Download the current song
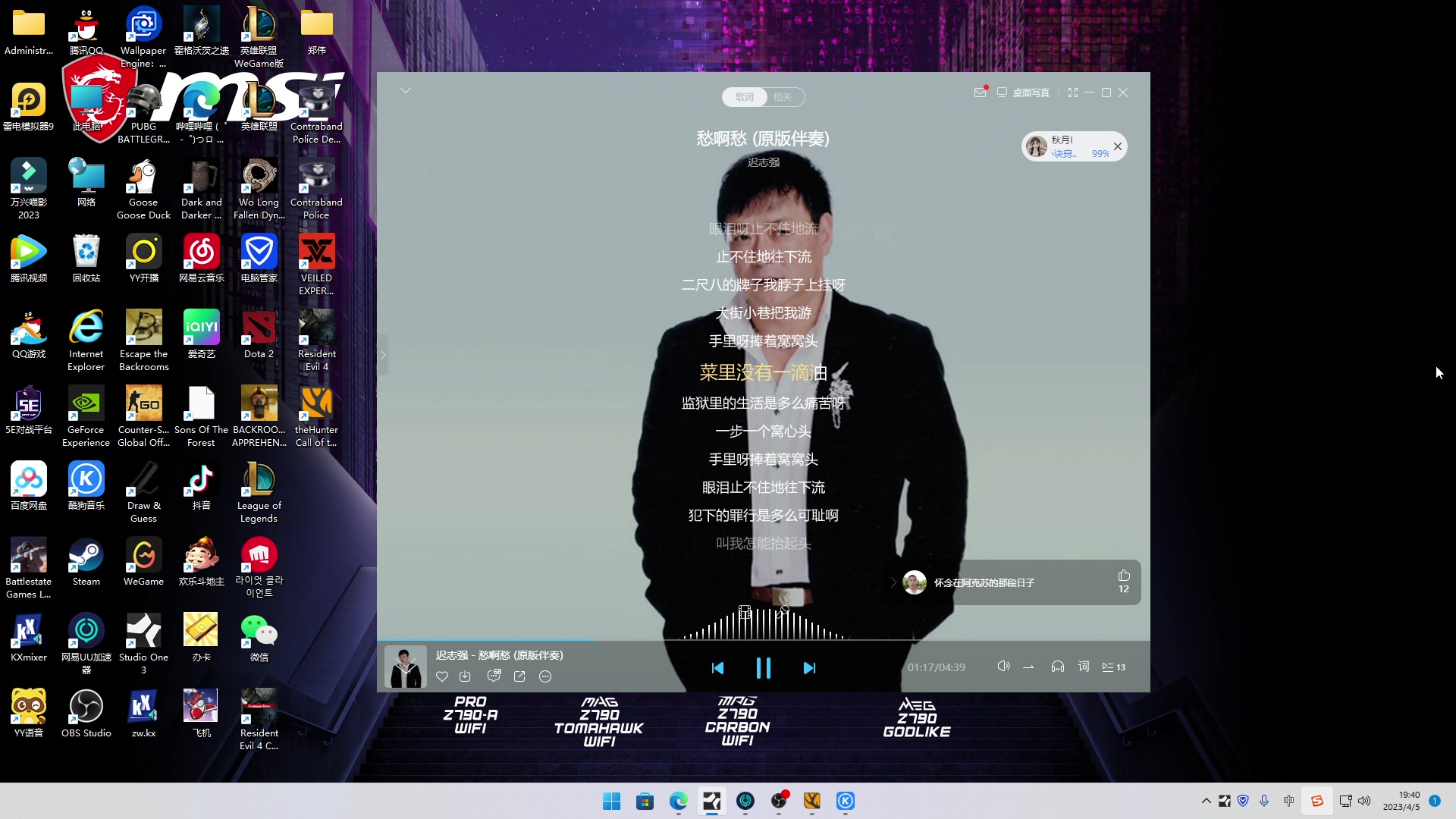The width and height of the screenshot is (1456, 819). 465,676
